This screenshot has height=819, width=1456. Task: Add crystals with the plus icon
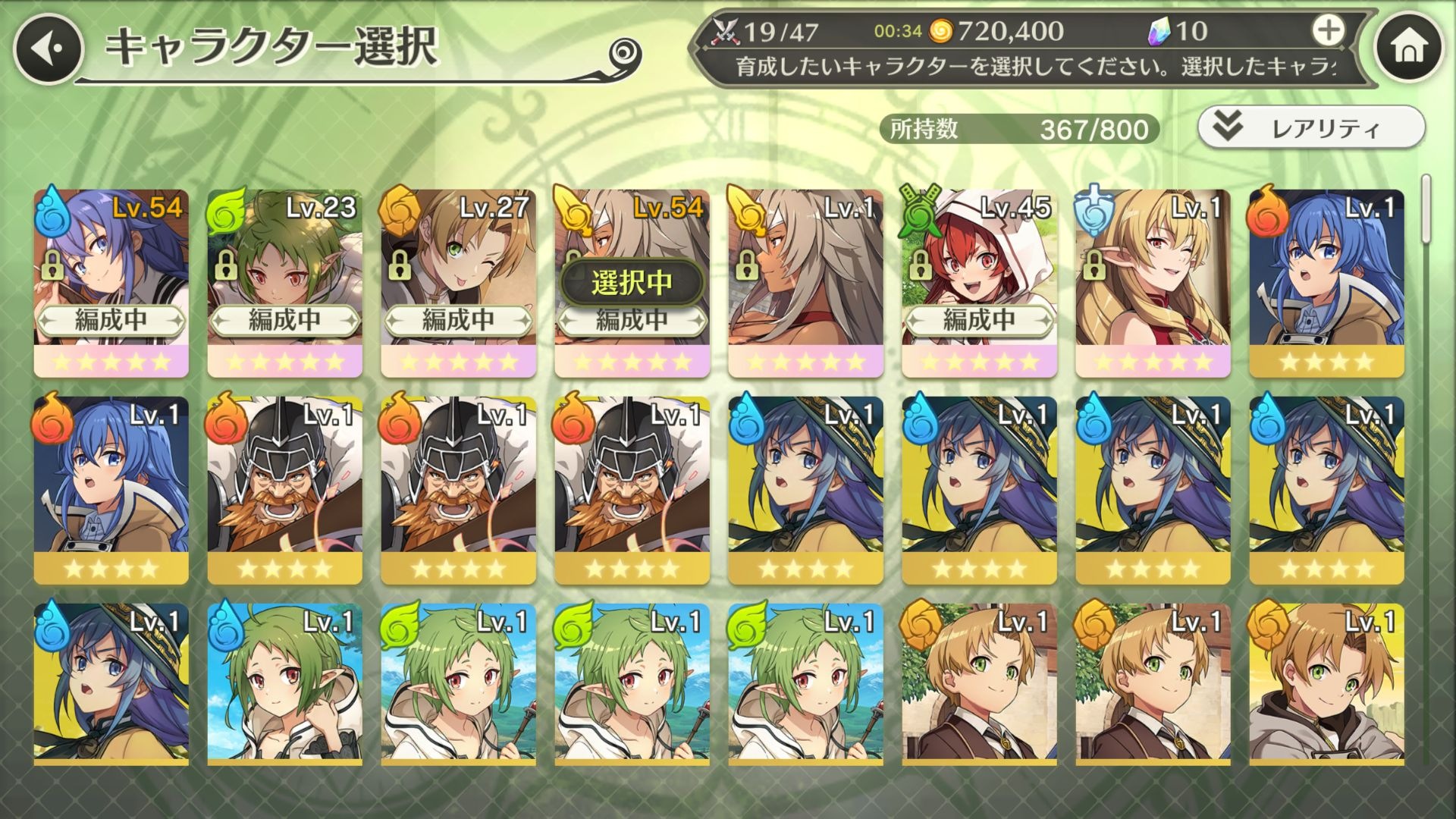pos(1328,31)
